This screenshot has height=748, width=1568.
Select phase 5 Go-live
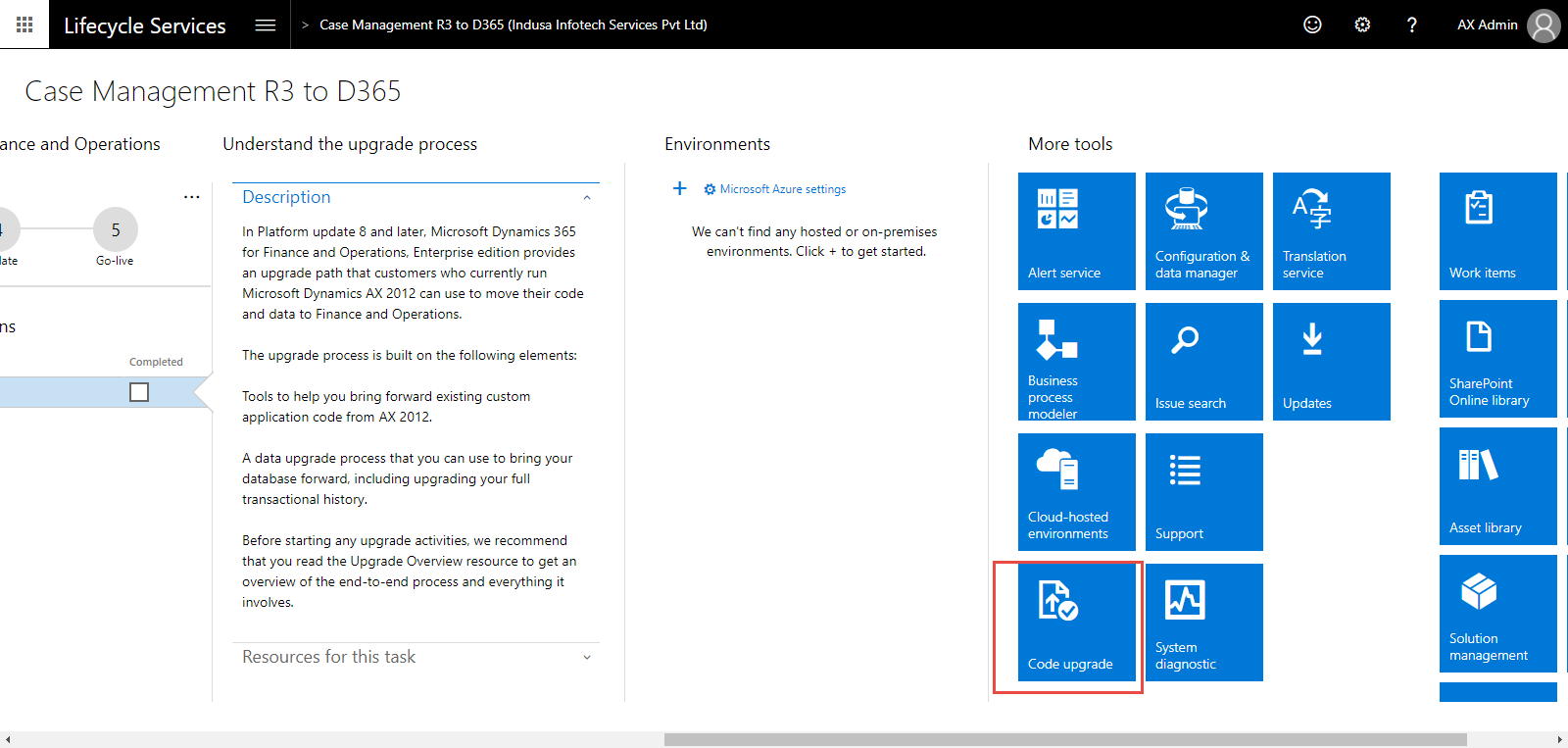[x=116, y=230]
